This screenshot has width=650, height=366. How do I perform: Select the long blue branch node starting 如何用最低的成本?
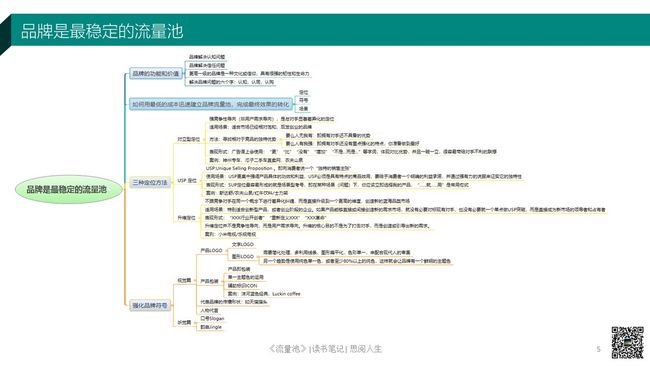click(210, 104)
